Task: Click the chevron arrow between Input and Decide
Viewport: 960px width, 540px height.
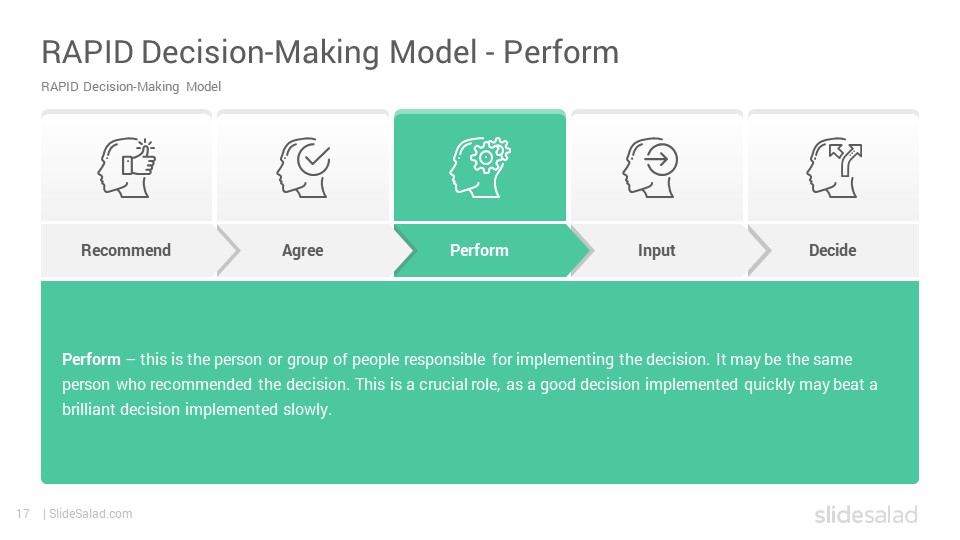Action: pos(759,250)
